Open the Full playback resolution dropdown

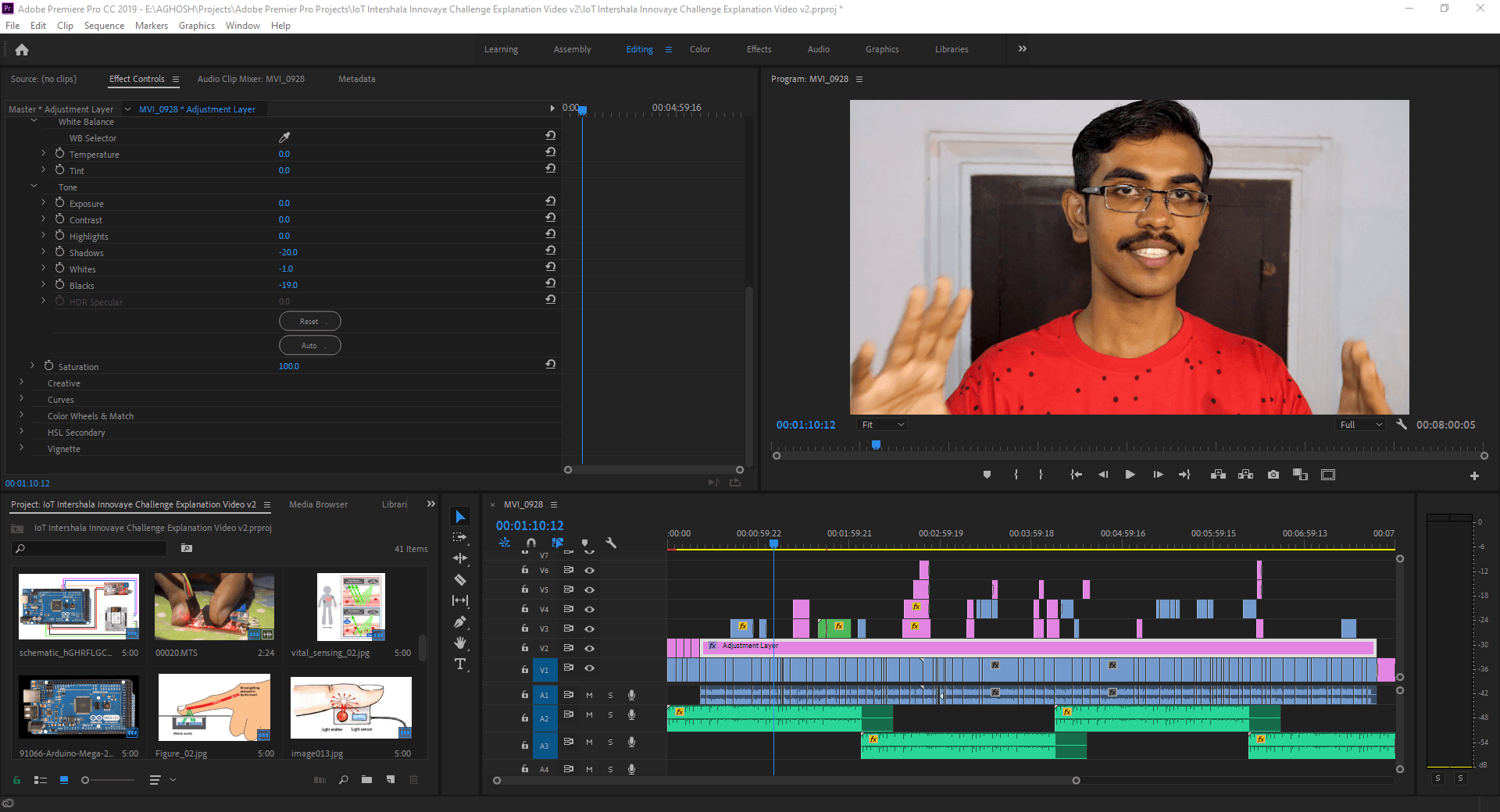tap(1359, 424)
